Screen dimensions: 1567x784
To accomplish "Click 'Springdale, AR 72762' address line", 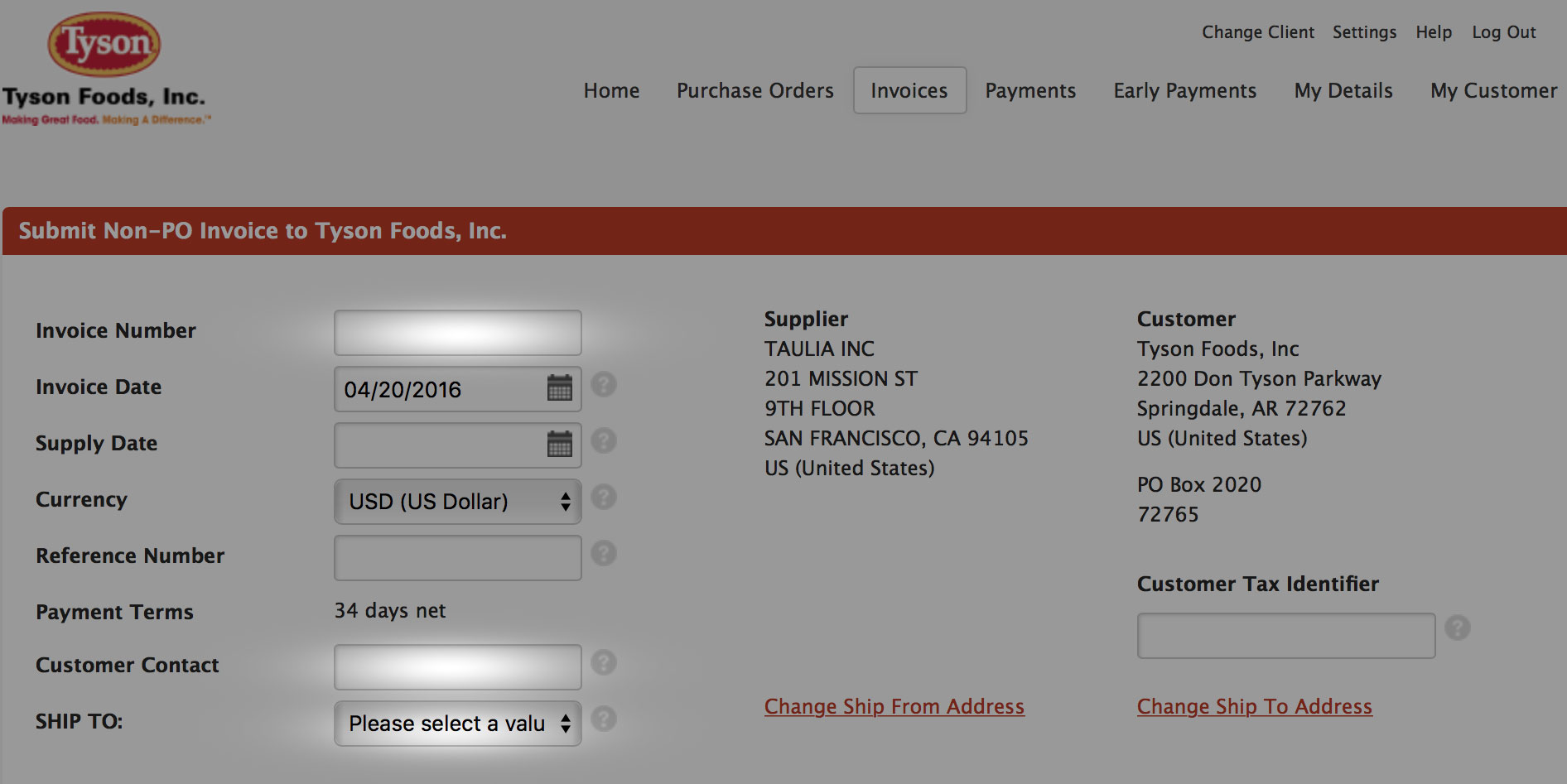I will pyautogui.click(x=1242, y=409).
